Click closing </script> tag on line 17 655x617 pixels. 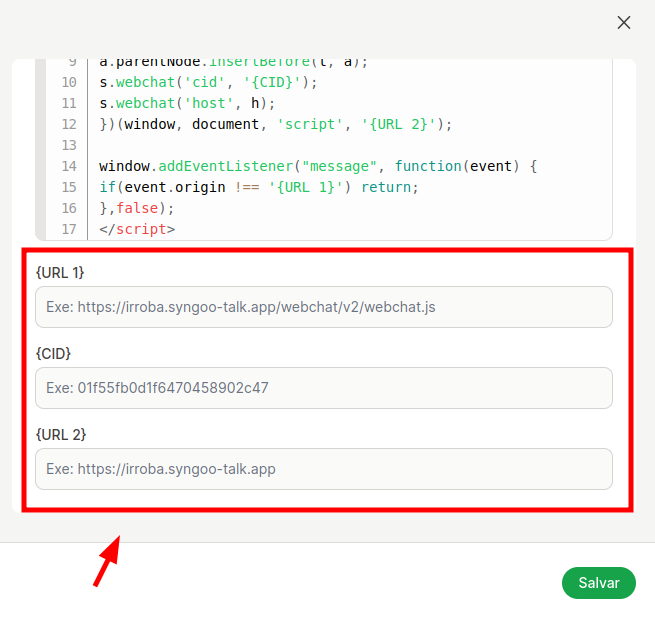click(x=137, y=229)
